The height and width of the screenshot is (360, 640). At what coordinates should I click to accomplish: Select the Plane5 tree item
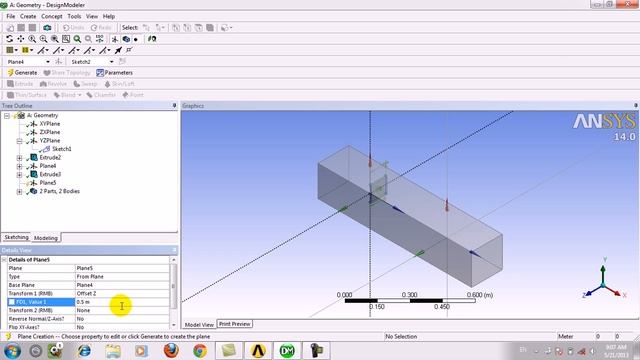coord(48,183)
